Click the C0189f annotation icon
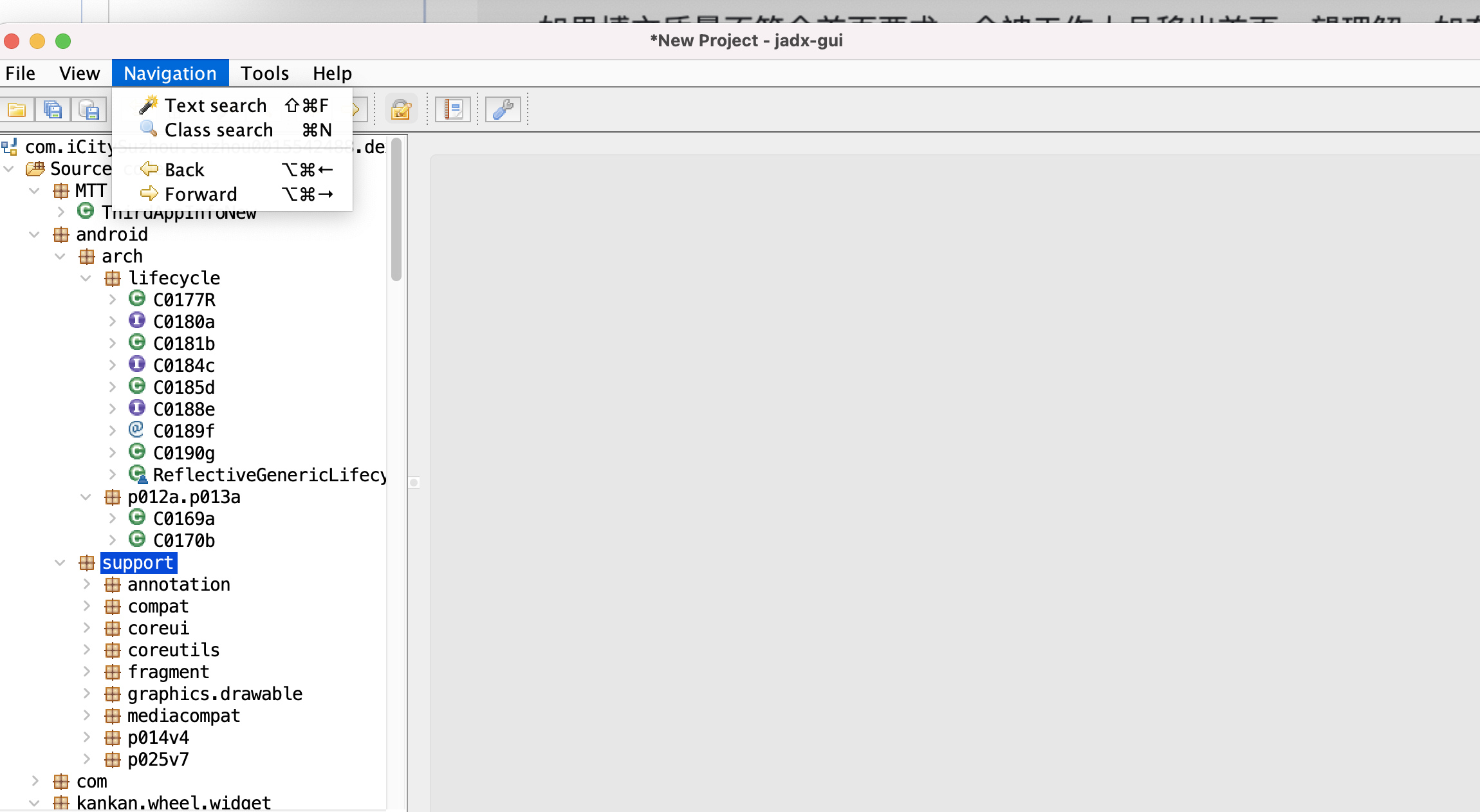1480x812 pixels. click(136, 429)
